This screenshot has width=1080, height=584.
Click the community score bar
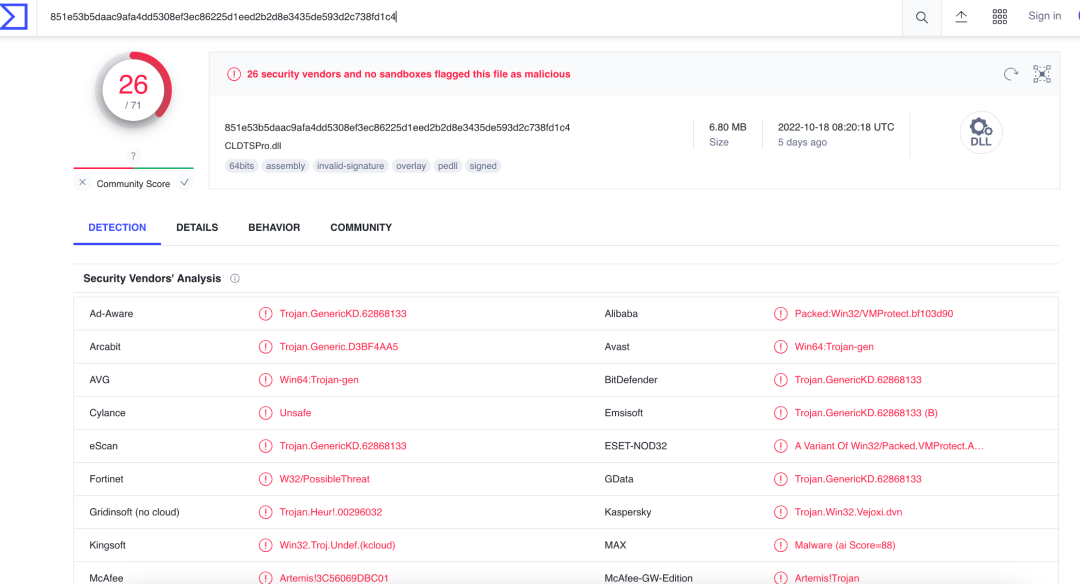[134, 167]
